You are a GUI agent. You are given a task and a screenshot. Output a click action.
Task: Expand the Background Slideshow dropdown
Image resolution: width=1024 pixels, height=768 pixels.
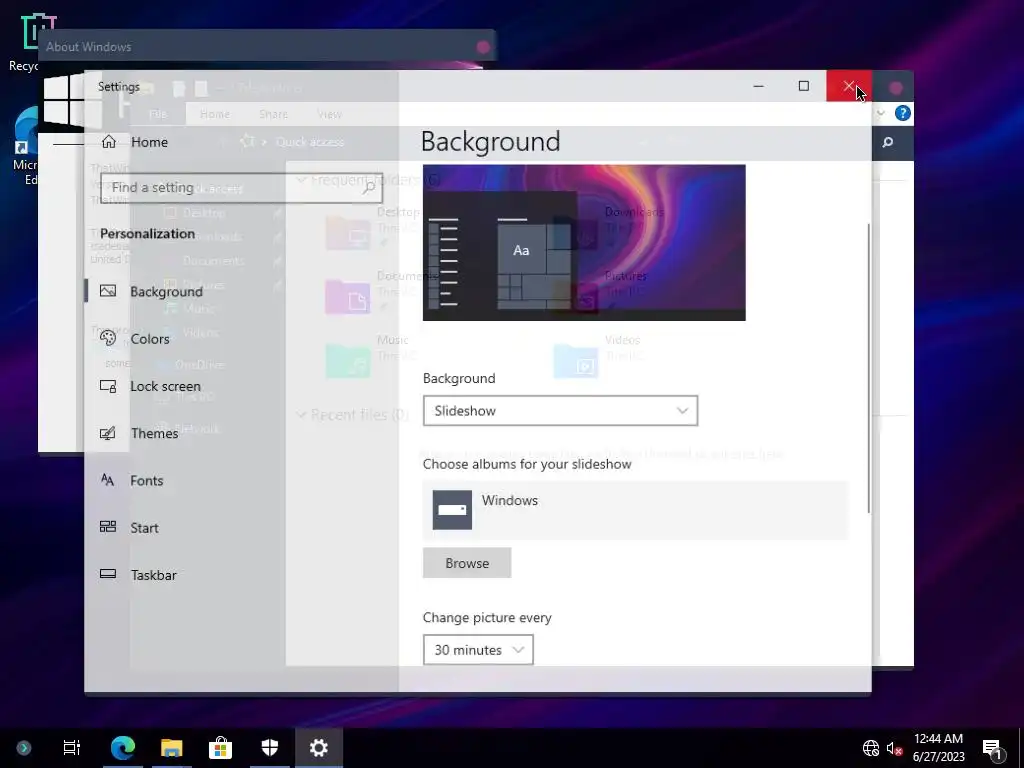(x=560, y=411)
